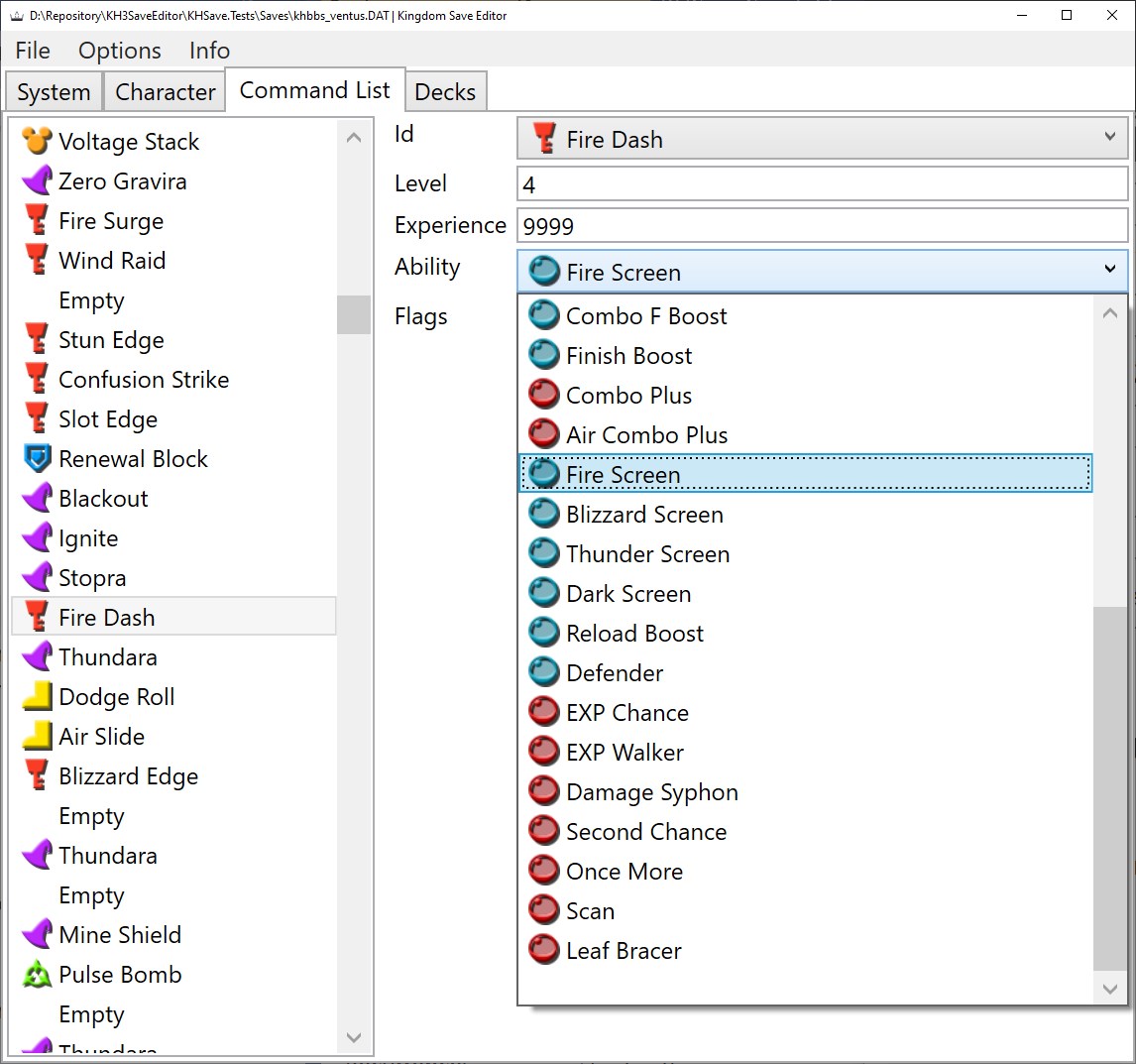Click the red orb icon beside EXP Chance
The image size is (1136, 1064).
[x=544, y=713]
